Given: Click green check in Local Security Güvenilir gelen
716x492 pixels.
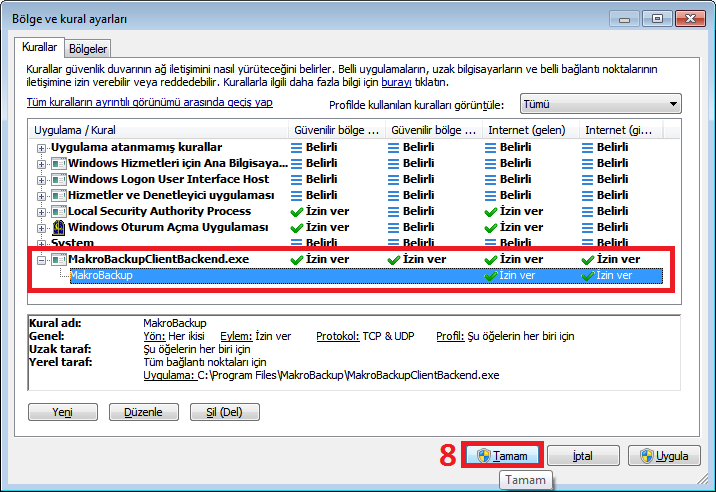Looking at the screenshot, I should (x=297, y=212).
